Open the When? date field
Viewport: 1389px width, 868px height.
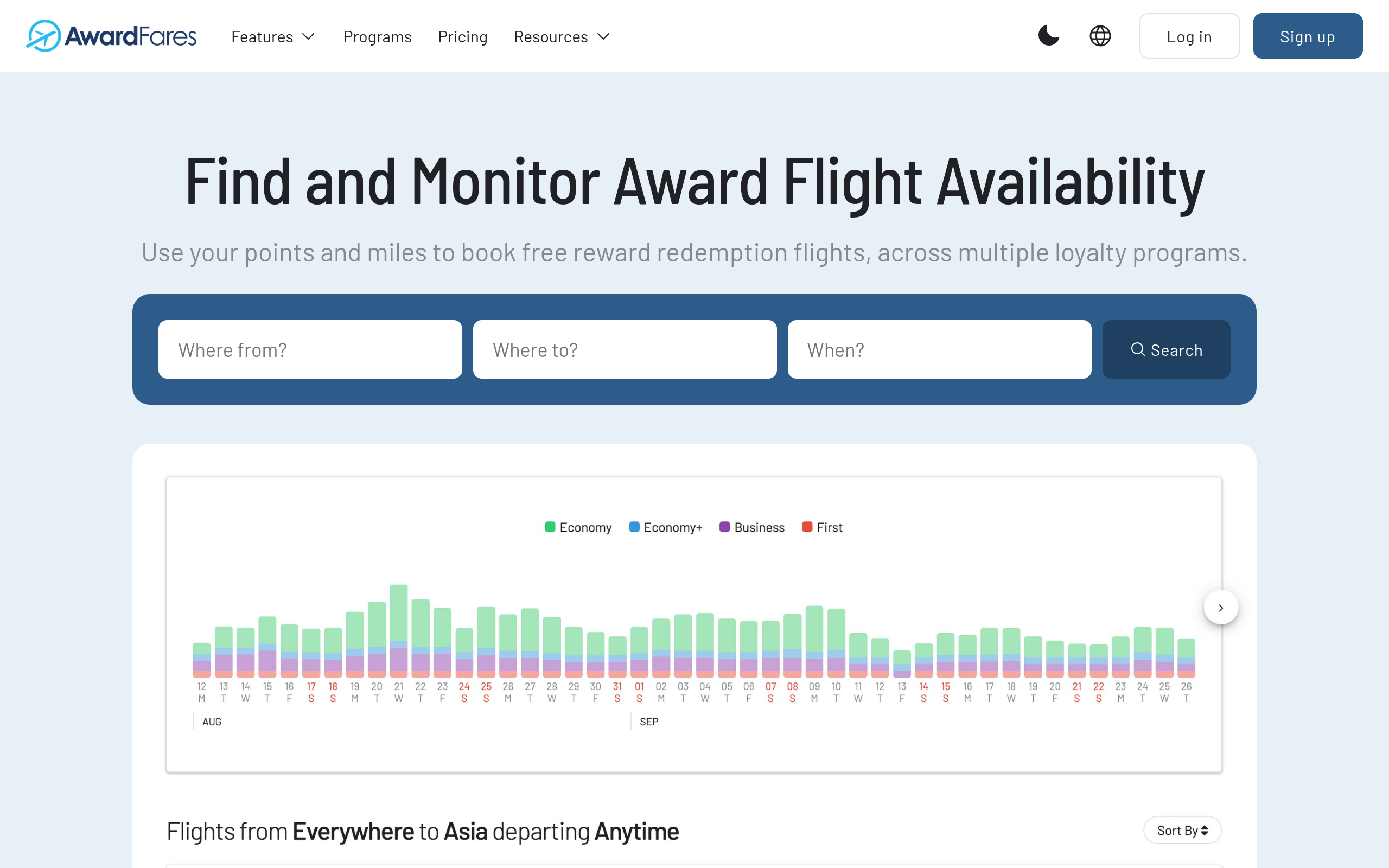pyautogui.click(x=939, y=349)
